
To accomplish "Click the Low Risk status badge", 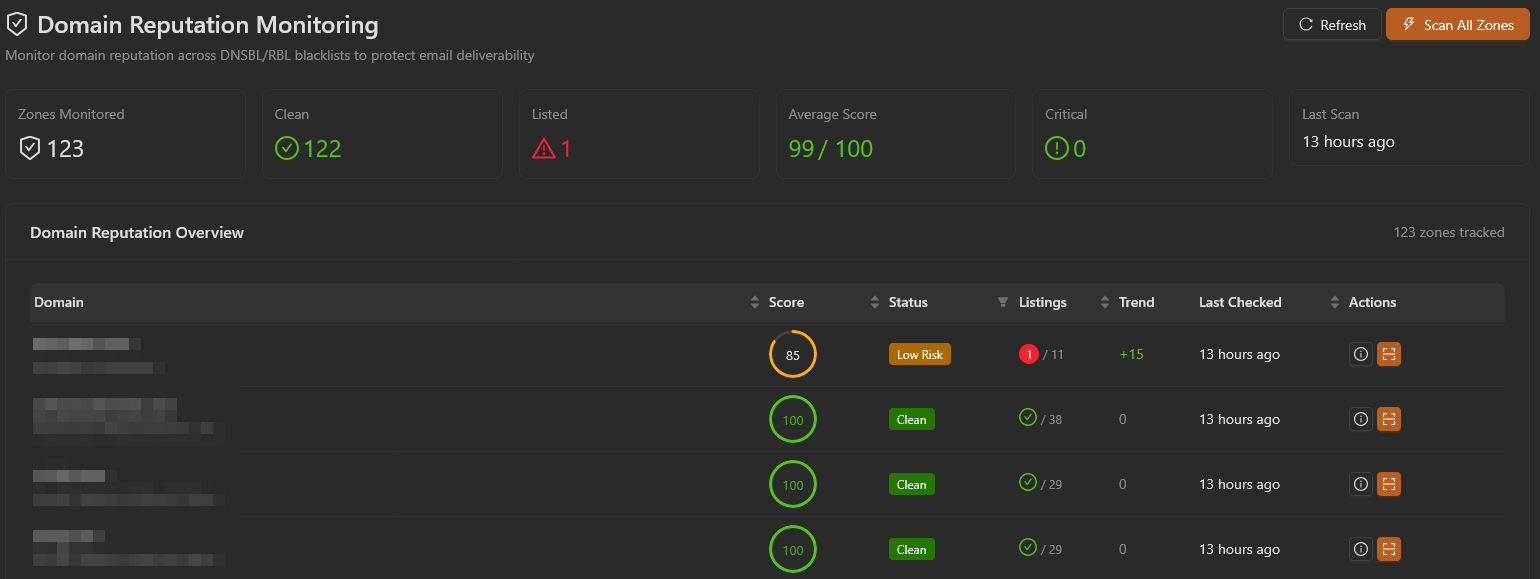I will (x=920, y=354).
